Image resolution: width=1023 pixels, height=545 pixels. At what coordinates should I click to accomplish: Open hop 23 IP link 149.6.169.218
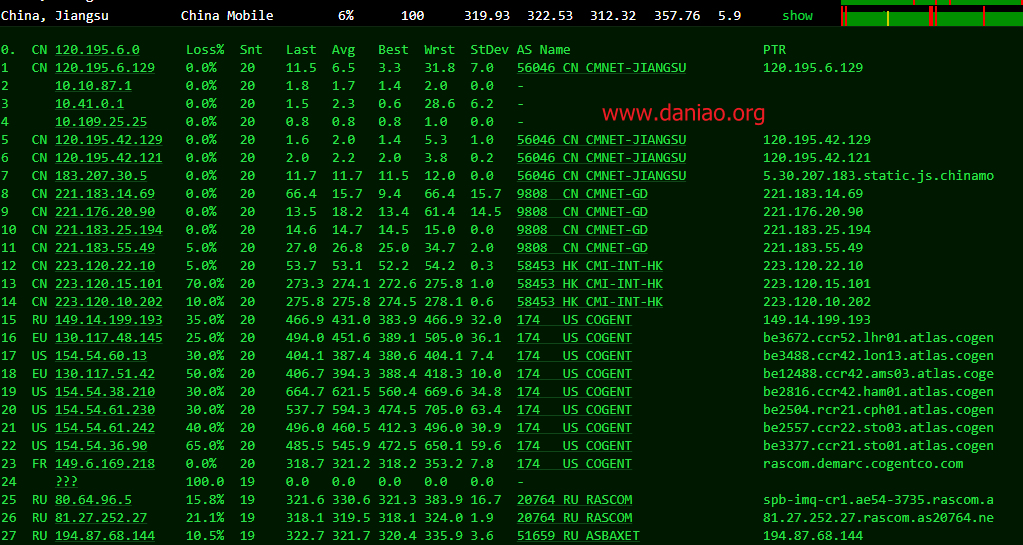(105, 464)
